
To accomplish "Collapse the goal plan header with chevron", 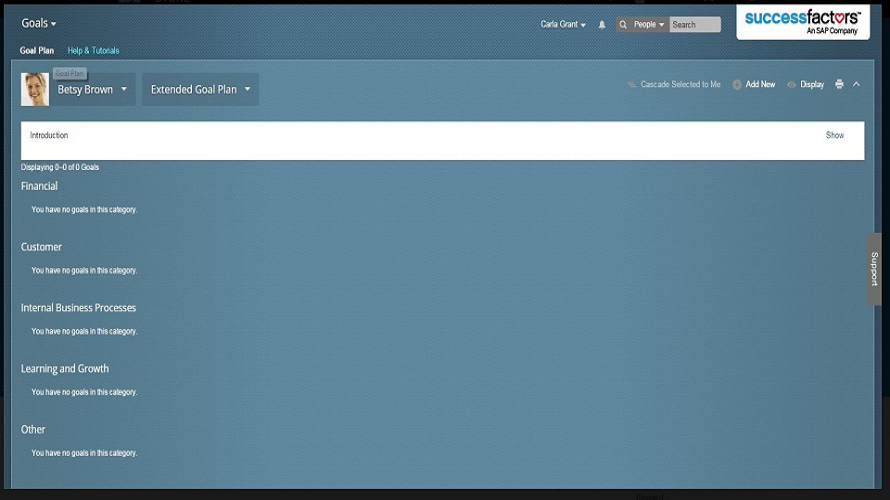I will pos(856,85).
